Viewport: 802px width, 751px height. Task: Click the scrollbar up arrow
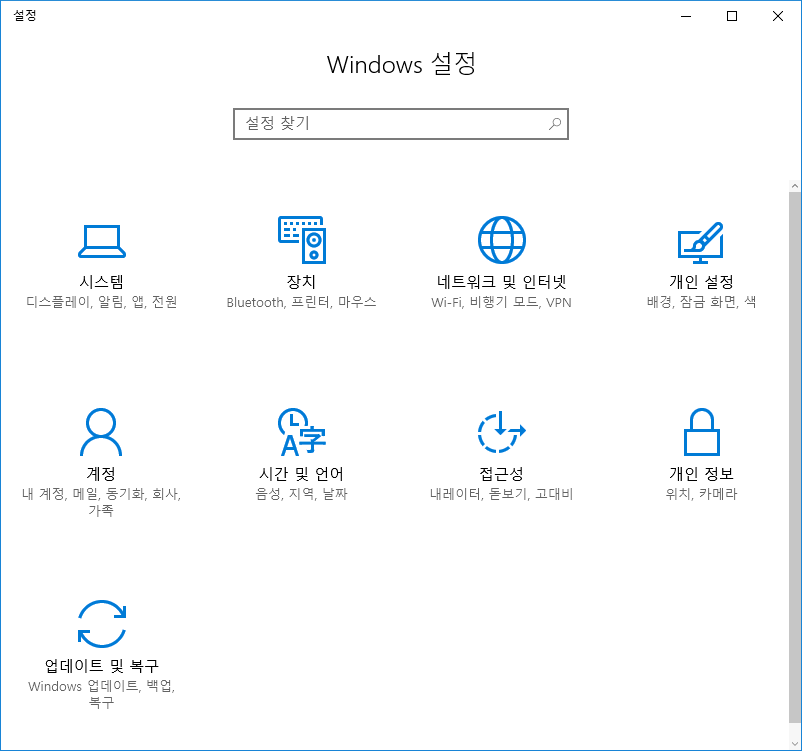coord(794,186)
